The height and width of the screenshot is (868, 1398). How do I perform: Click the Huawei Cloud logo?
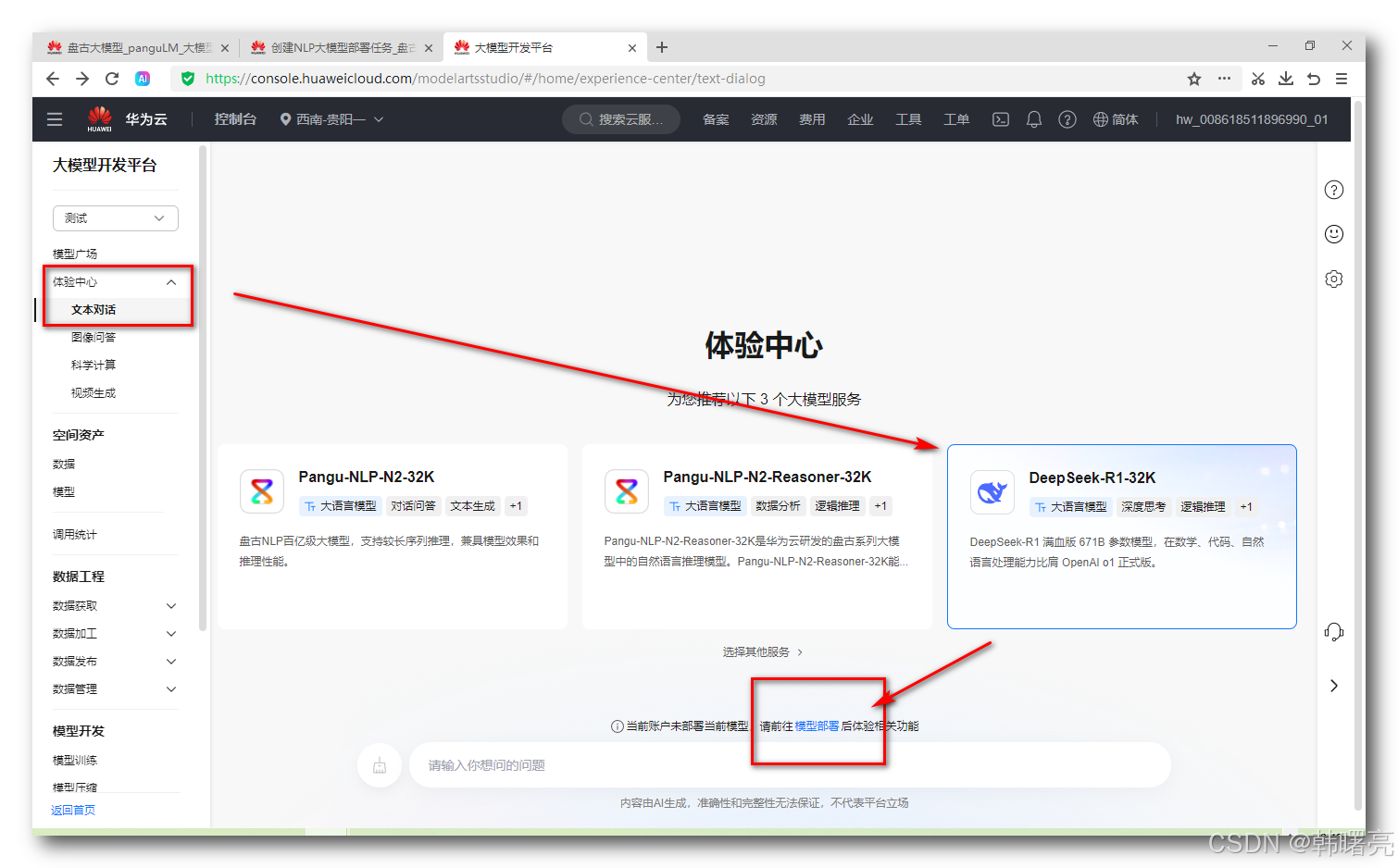[100, 119]
